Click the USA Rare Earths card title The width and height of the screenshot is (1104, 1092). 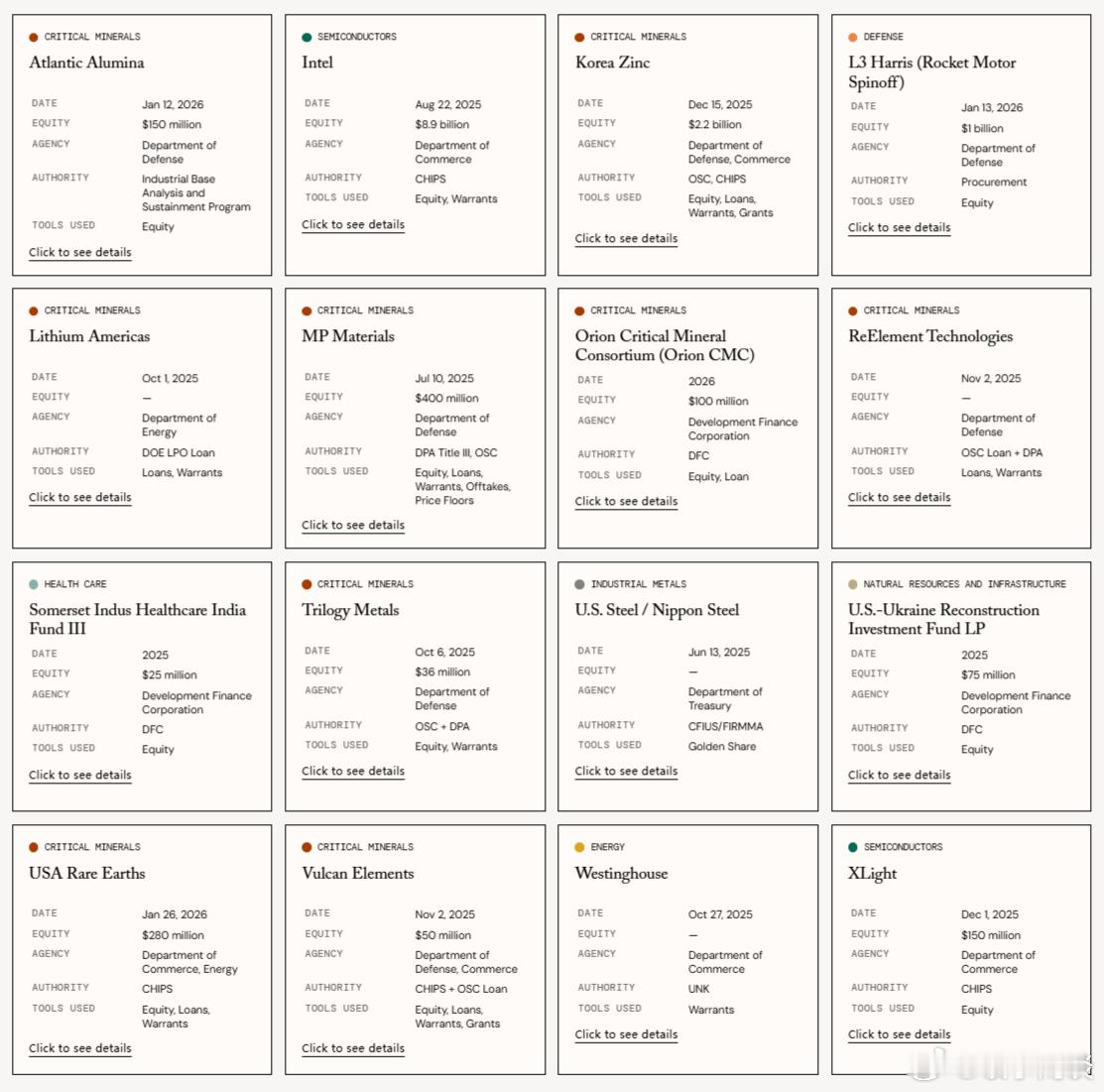coord(86,874)
